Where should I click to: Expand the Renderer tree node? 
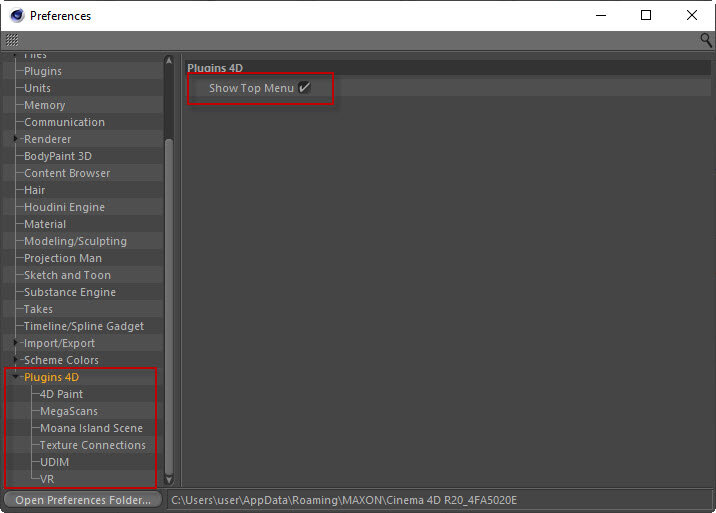point(15,138)
